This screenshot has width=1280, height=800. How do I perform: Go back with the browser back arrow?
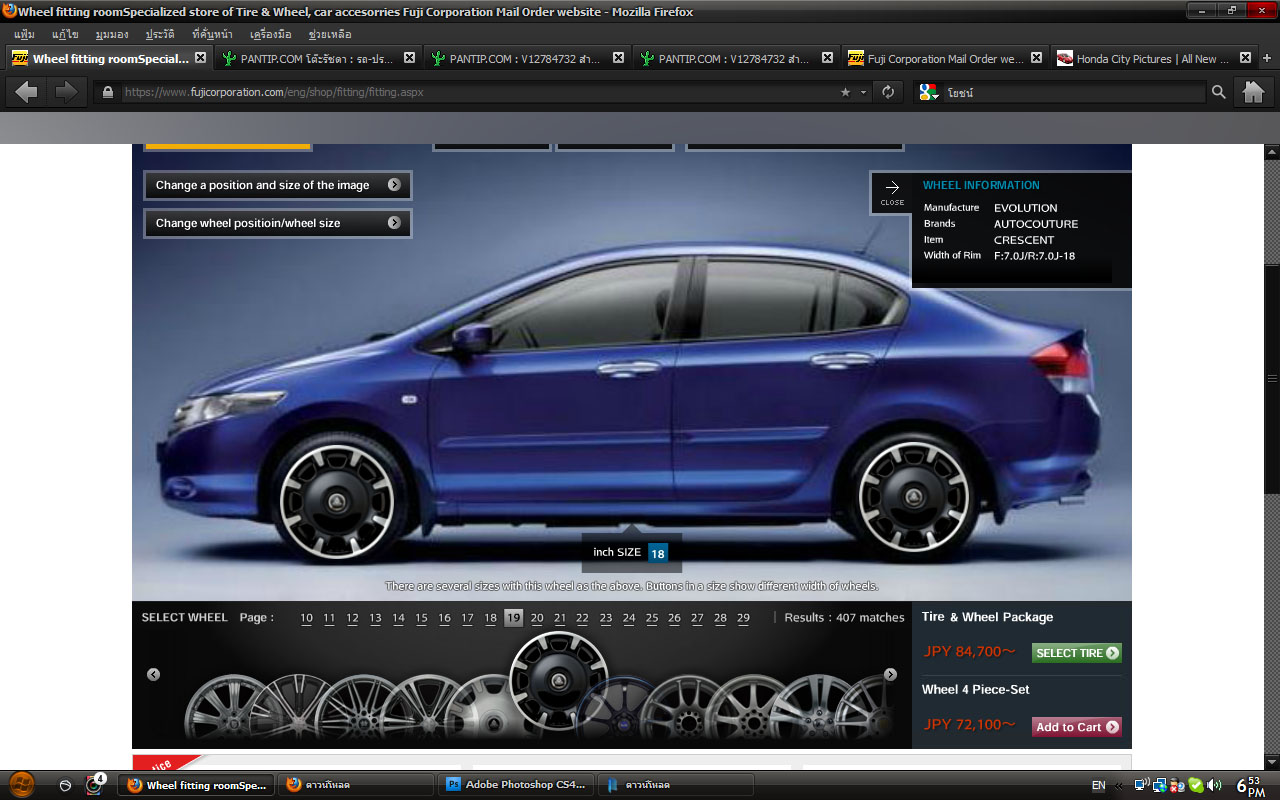(27, 92)
